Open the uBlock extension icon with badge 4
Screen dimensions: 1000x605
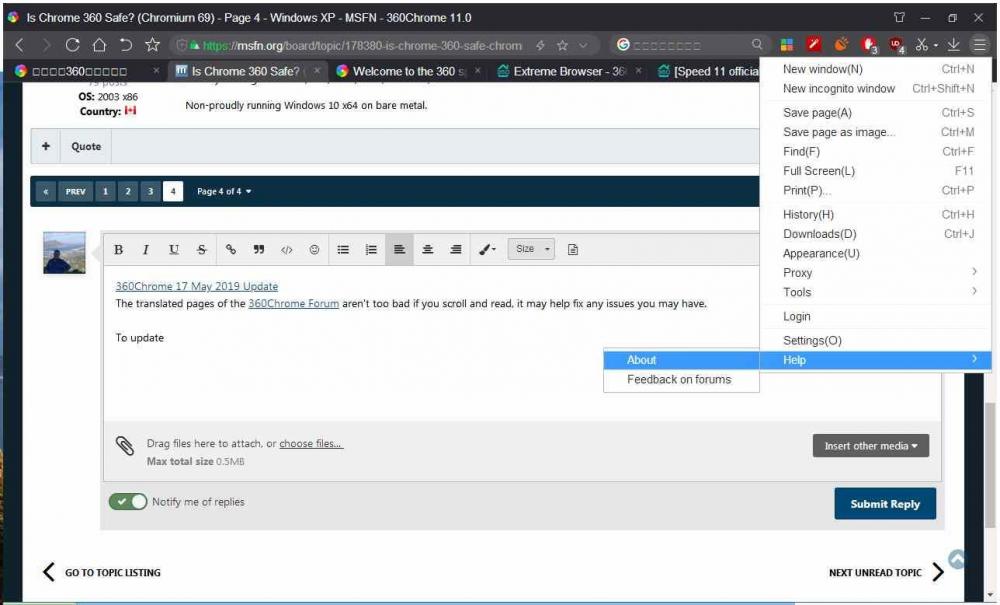[896, 45]
